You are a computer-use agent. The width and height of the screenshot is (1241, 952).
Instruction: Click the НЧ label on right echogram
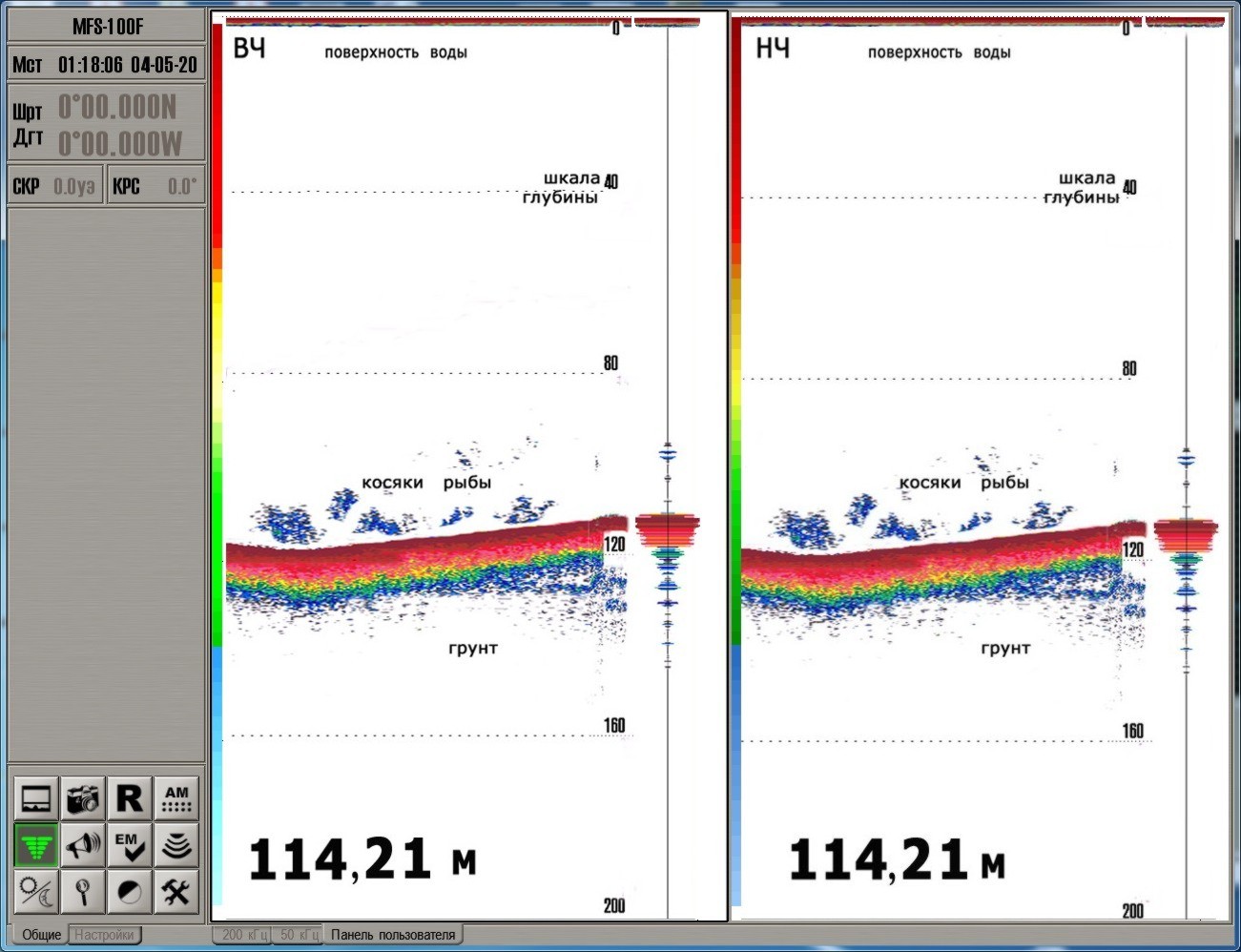773,48
